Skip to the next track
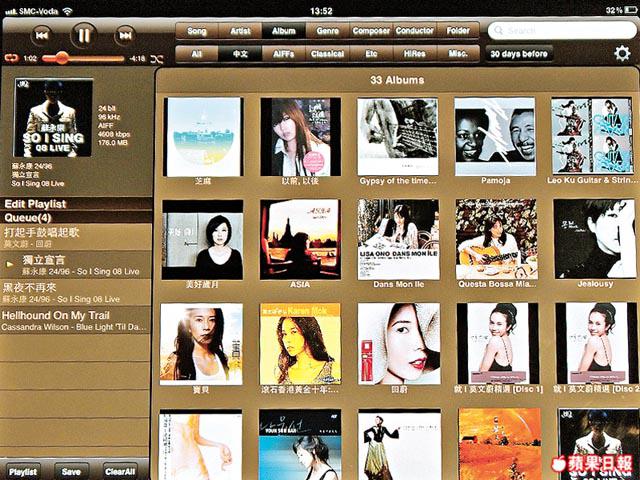640x480 pixels. [x=125, y=36]
